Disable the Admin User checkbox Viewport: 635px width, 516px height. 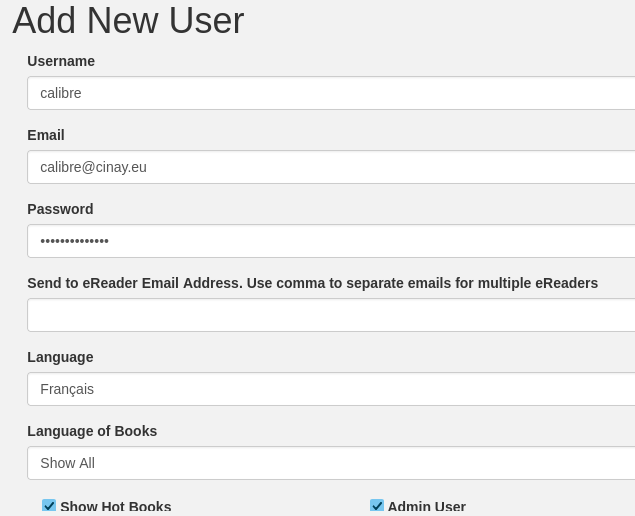pyautogui.click(x=377, y=506)
